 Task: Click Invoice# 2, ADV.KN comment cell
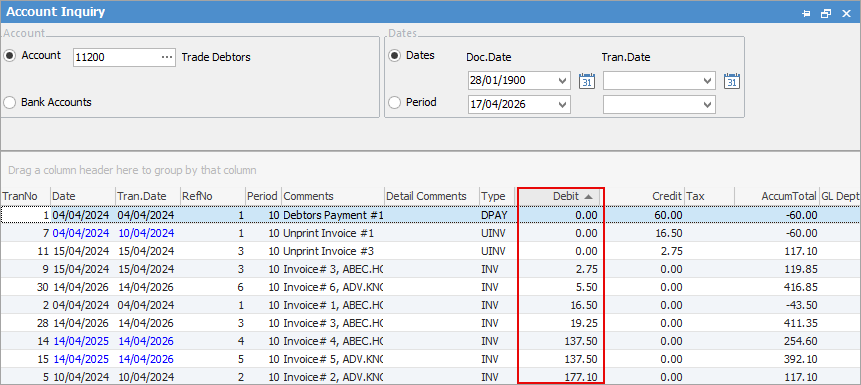(332, 377)
